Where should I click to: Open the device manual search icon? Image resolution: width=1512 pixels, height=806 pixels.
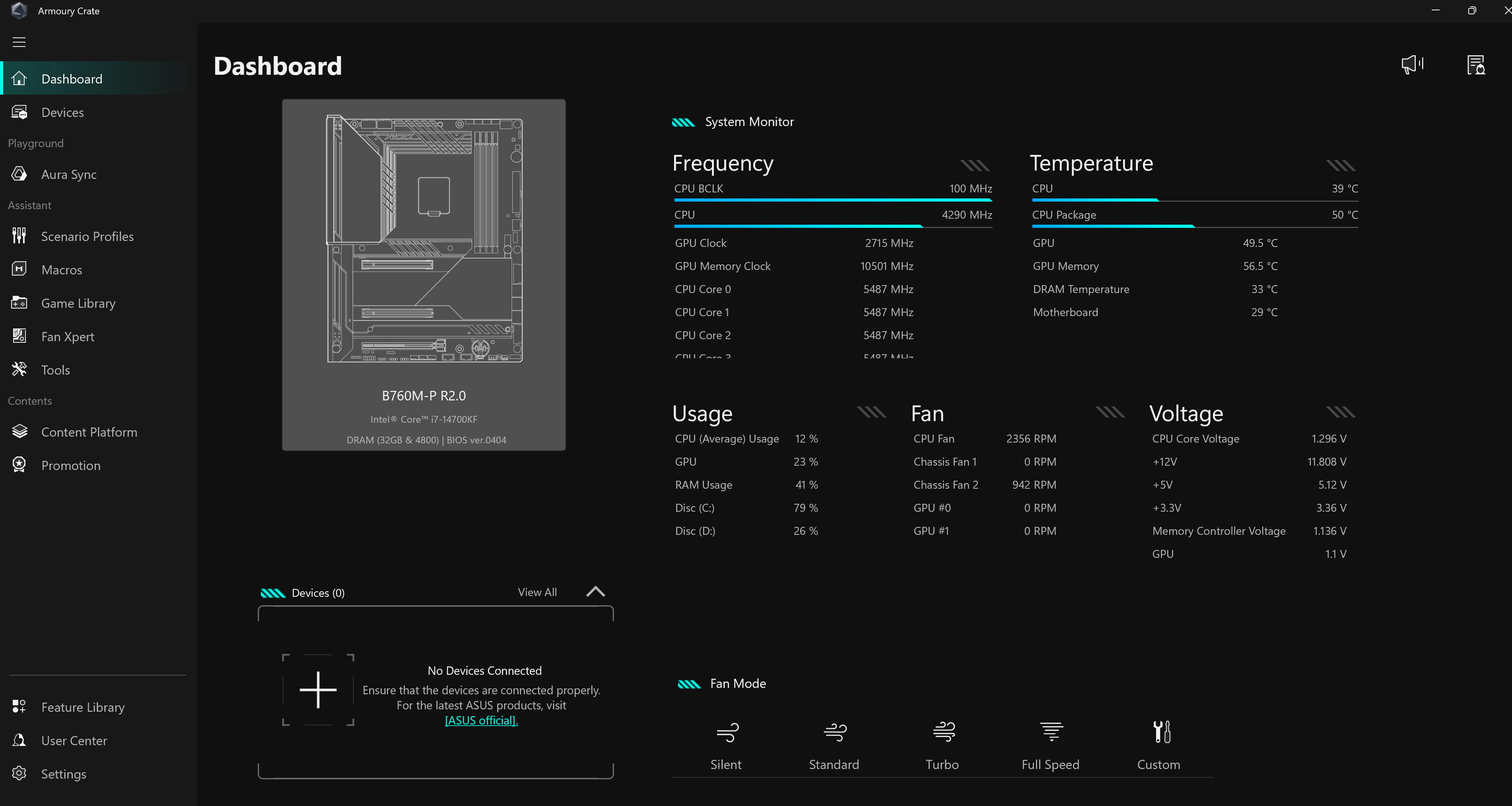click(1475, 64)
